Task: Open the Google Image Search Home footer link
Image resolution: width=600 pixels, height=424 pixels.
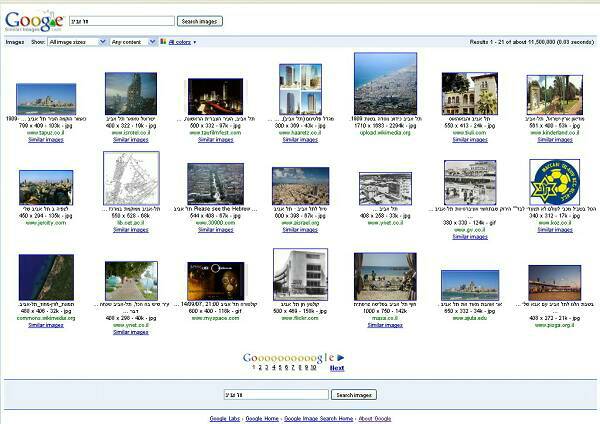Action: point(318,419)
